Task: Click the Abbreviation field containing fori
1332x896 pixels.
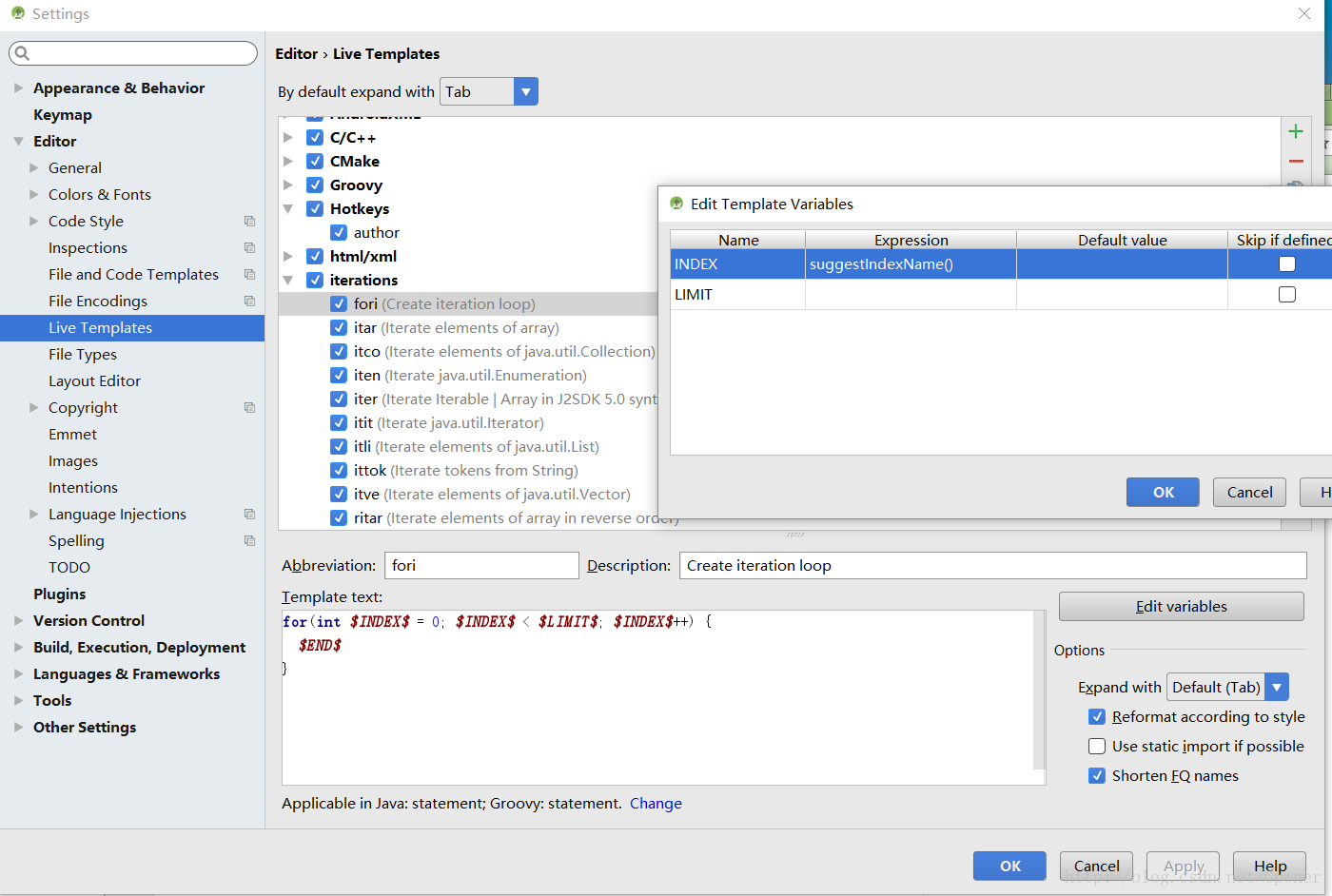Action: (481, 565)
